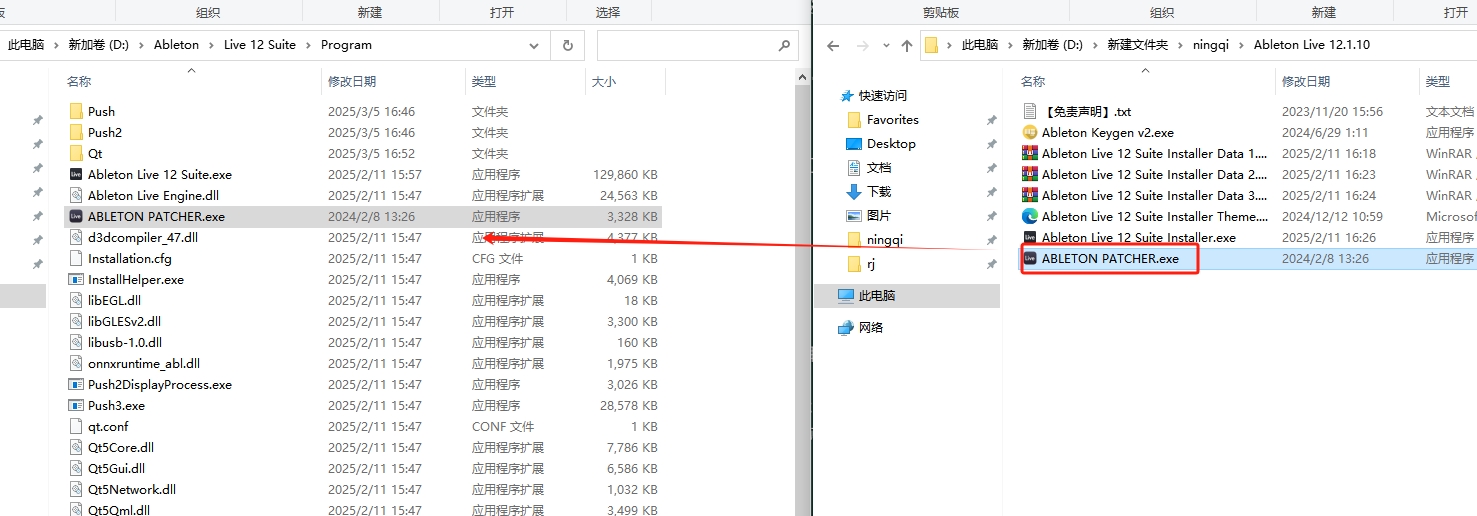This screenshot has height=516, width=1477.
Task: Select Ableton Live Engine.dll file icon
Action: (76, 195)
